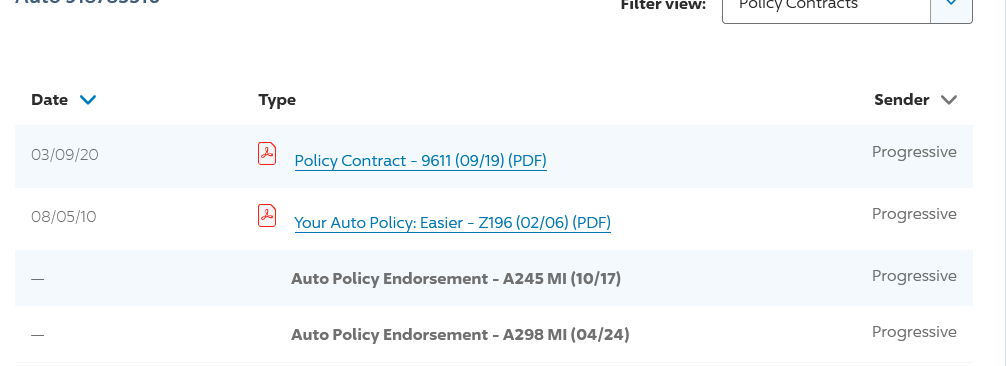
Task: Sort by the Sender column header
Action: pos(901,100)
